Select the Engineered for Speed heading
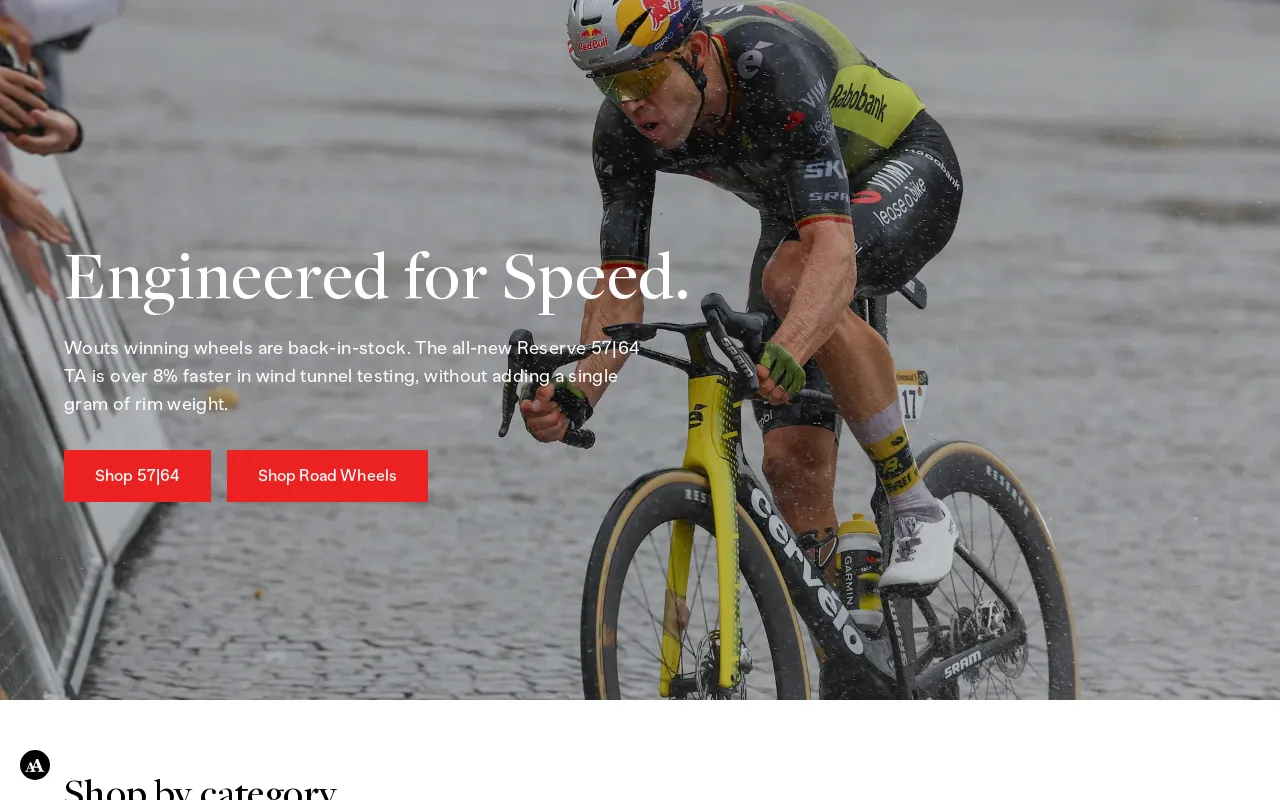Viewport: 1280px width, 800px height. 377,277
